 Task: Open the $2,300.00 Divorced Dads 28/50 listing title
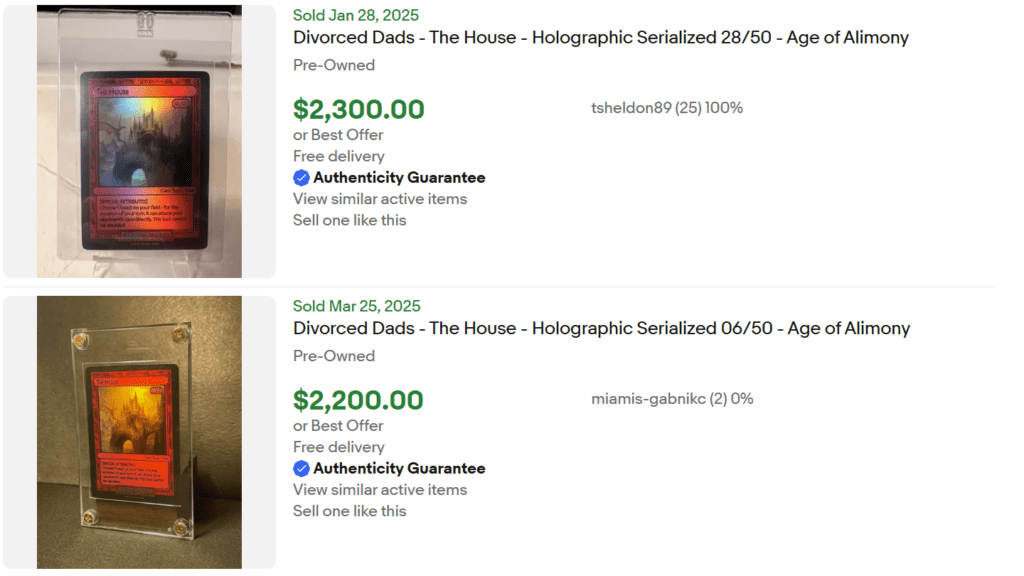pyautogui.click(x=600, y=37)
